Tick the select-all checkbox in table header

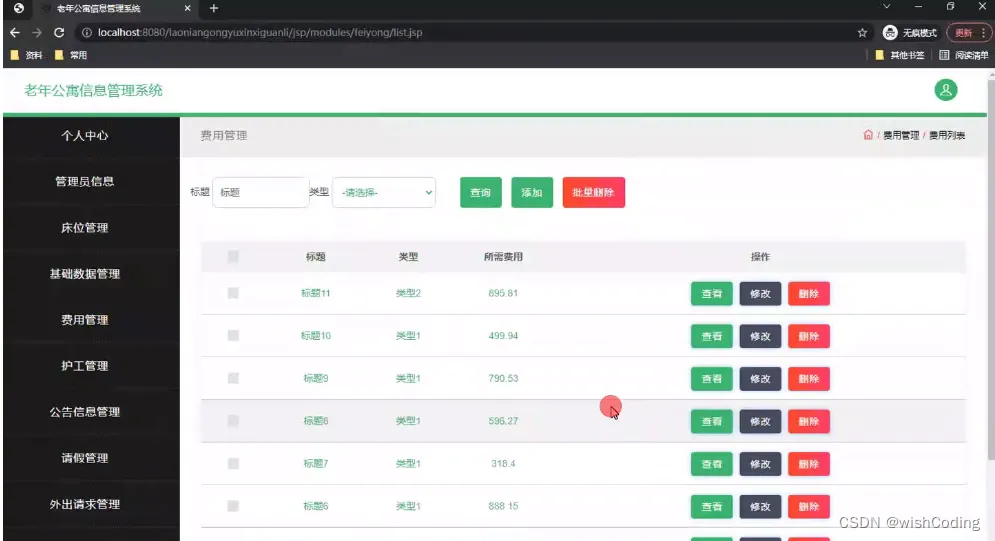tap(233, 256)
